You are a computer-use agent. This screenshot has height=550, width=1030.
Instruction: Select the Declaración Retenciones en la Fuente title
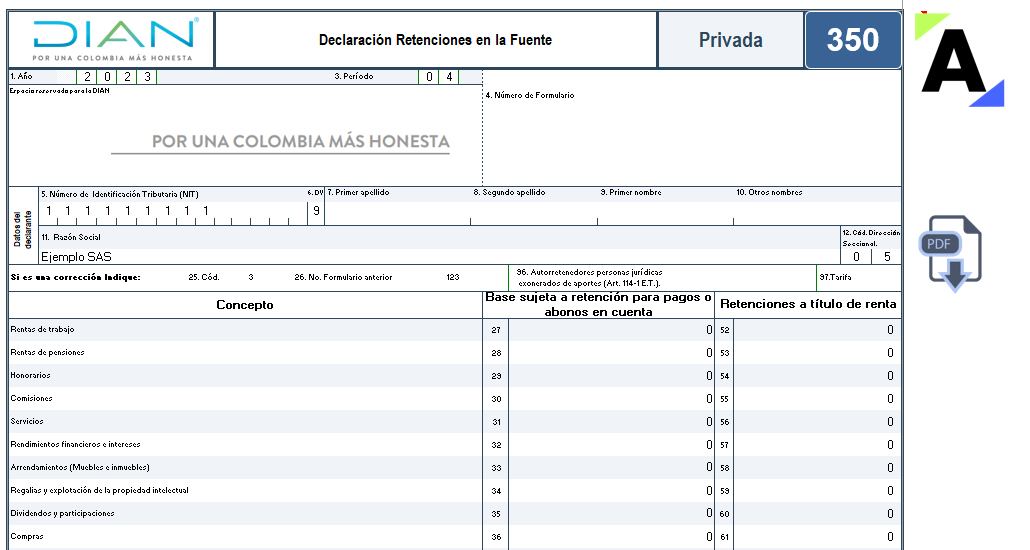(x=435, y=40)
